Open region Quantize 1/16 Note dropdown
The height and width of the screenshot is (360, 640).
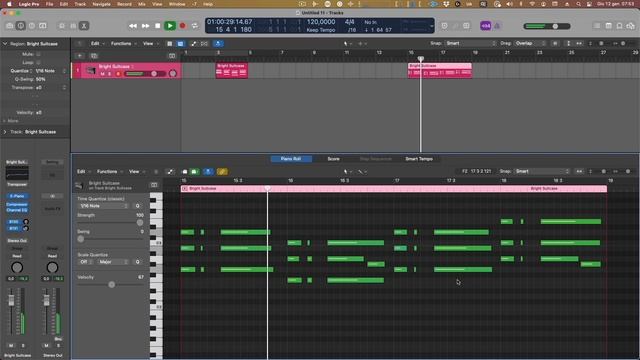50,71
